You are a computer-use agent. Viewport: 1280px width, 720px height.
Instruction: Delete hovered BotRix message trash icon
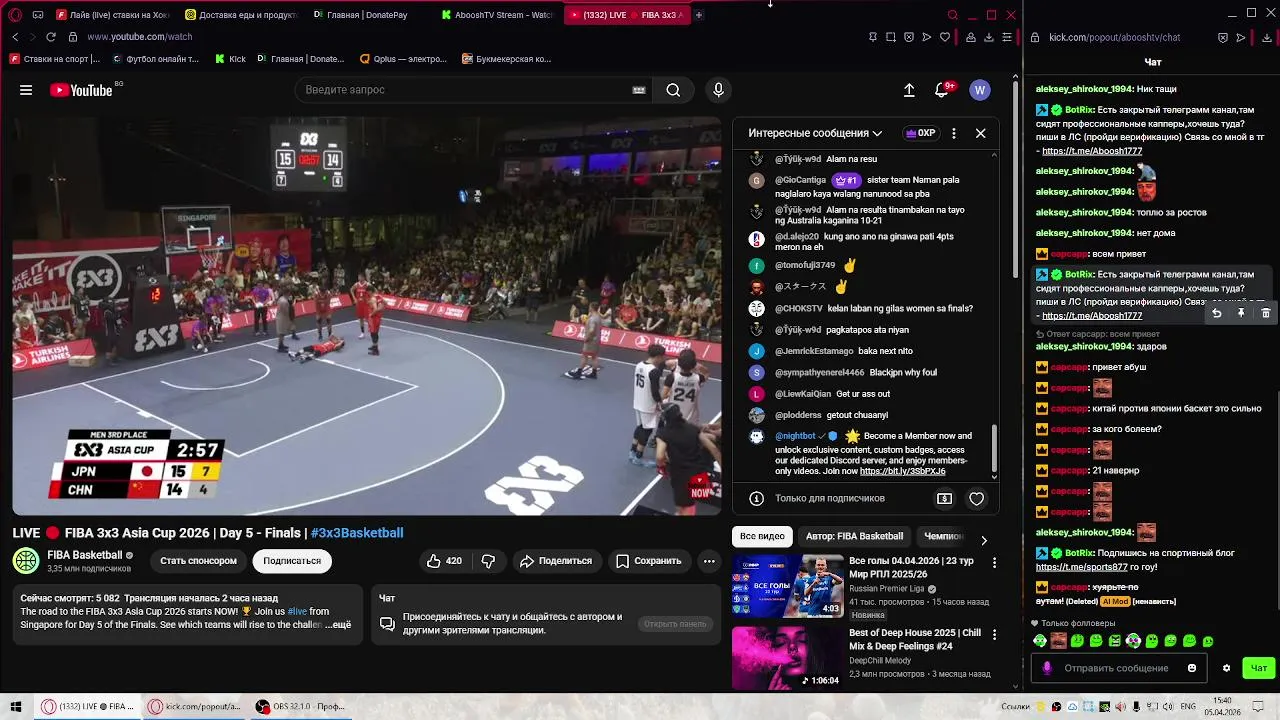1265,313
